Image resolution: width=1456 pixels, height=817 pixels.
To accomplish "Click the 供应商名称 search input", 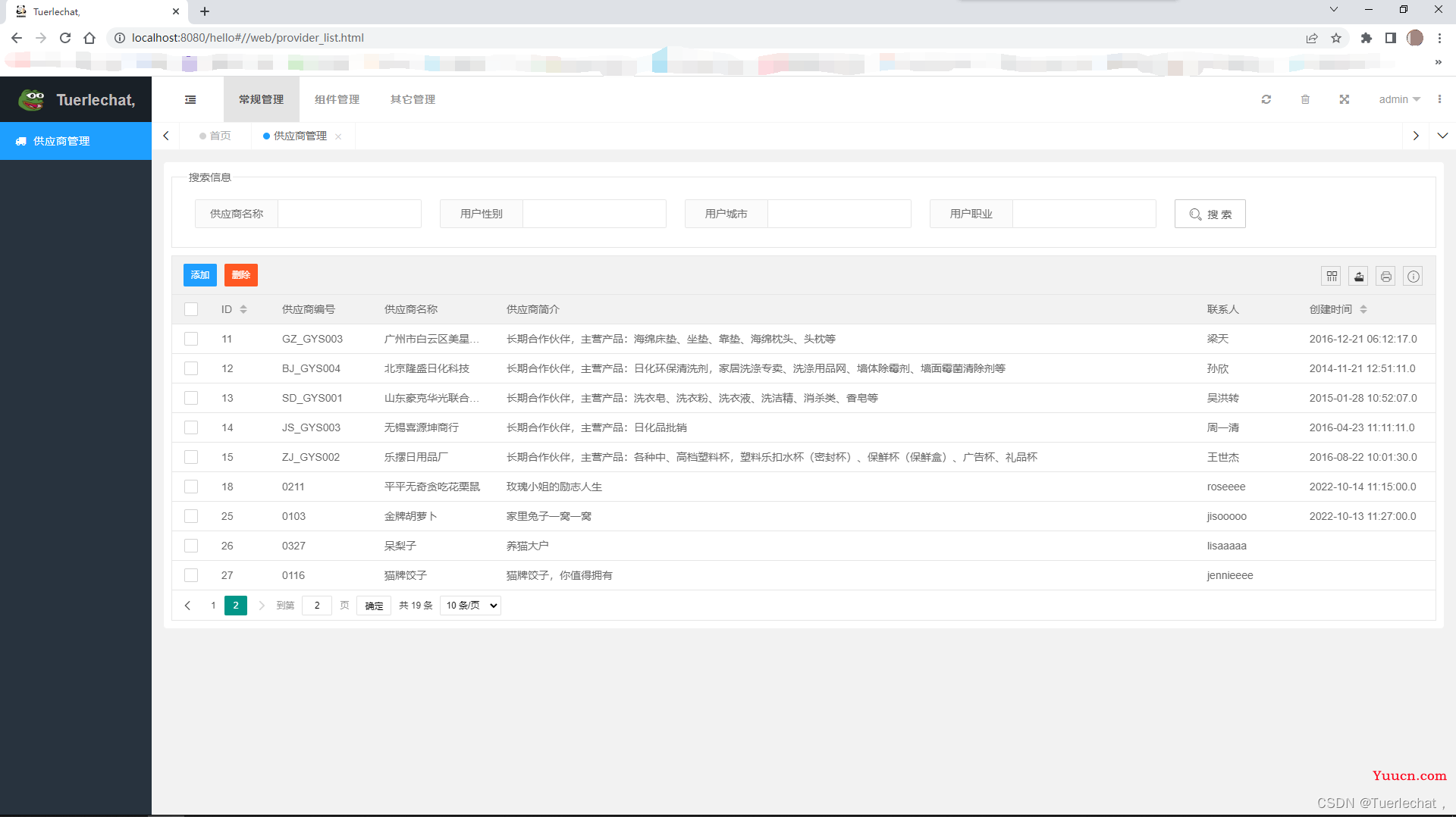I will click(350, 214).
